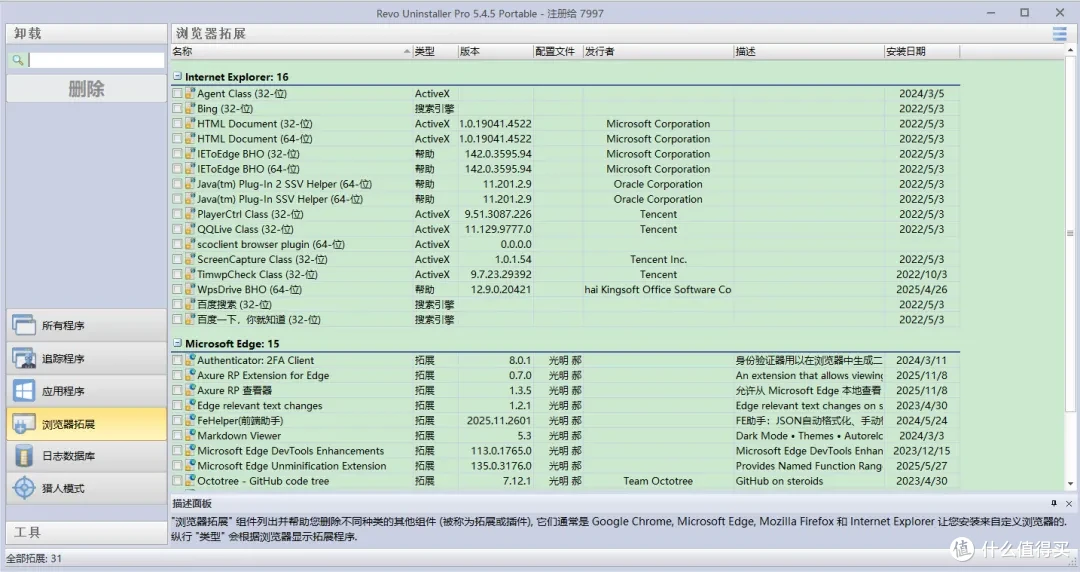1080x572 pixels.
Task: Click the ScreenCapture Class item icon
Action: pyautogui.click(x=190, y=259)
